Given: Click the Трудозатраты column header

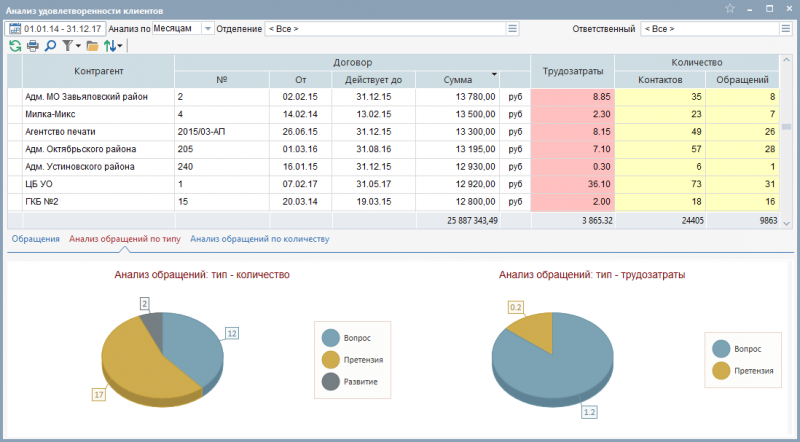Looking at the screenshot, I should (572, 71).
